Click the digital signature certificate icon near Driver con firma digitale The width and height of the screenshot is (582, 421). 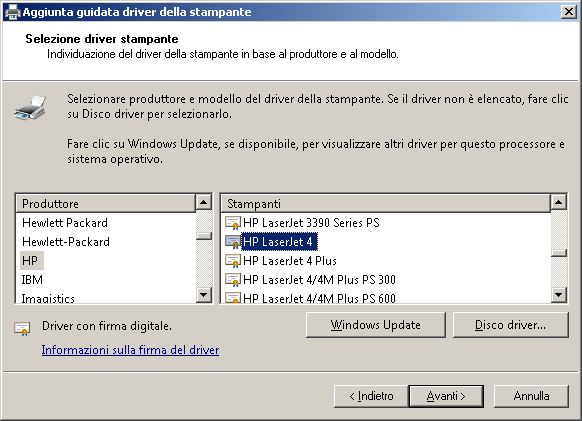pyautogui.click(x=22, y=328)
